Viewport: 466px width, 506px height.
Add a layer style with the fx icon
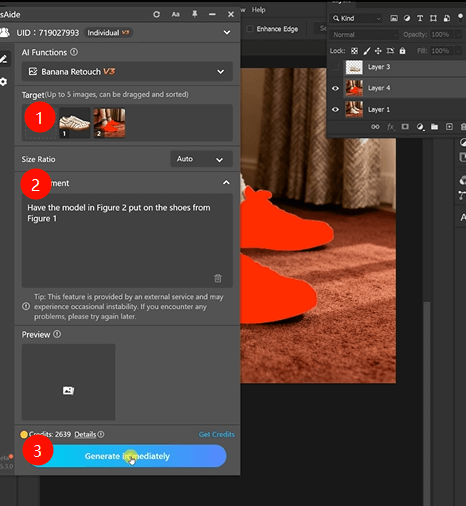coord(390,127)
